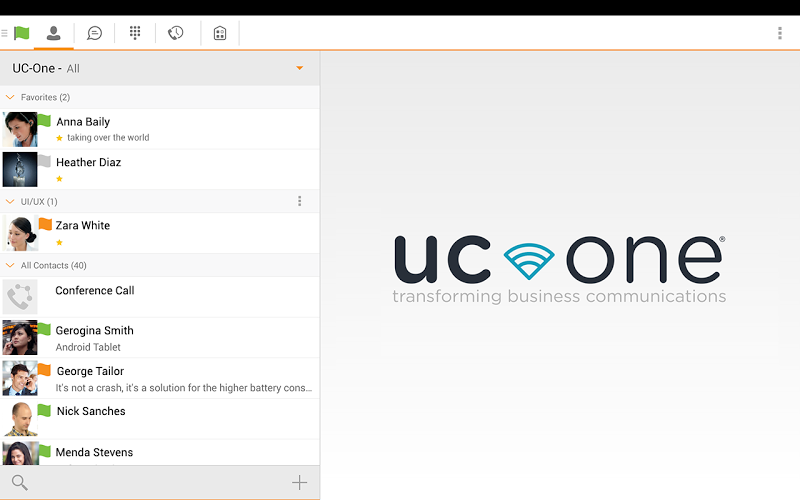Open the call history tab
The image size is (800, 500).
(176, 33)
